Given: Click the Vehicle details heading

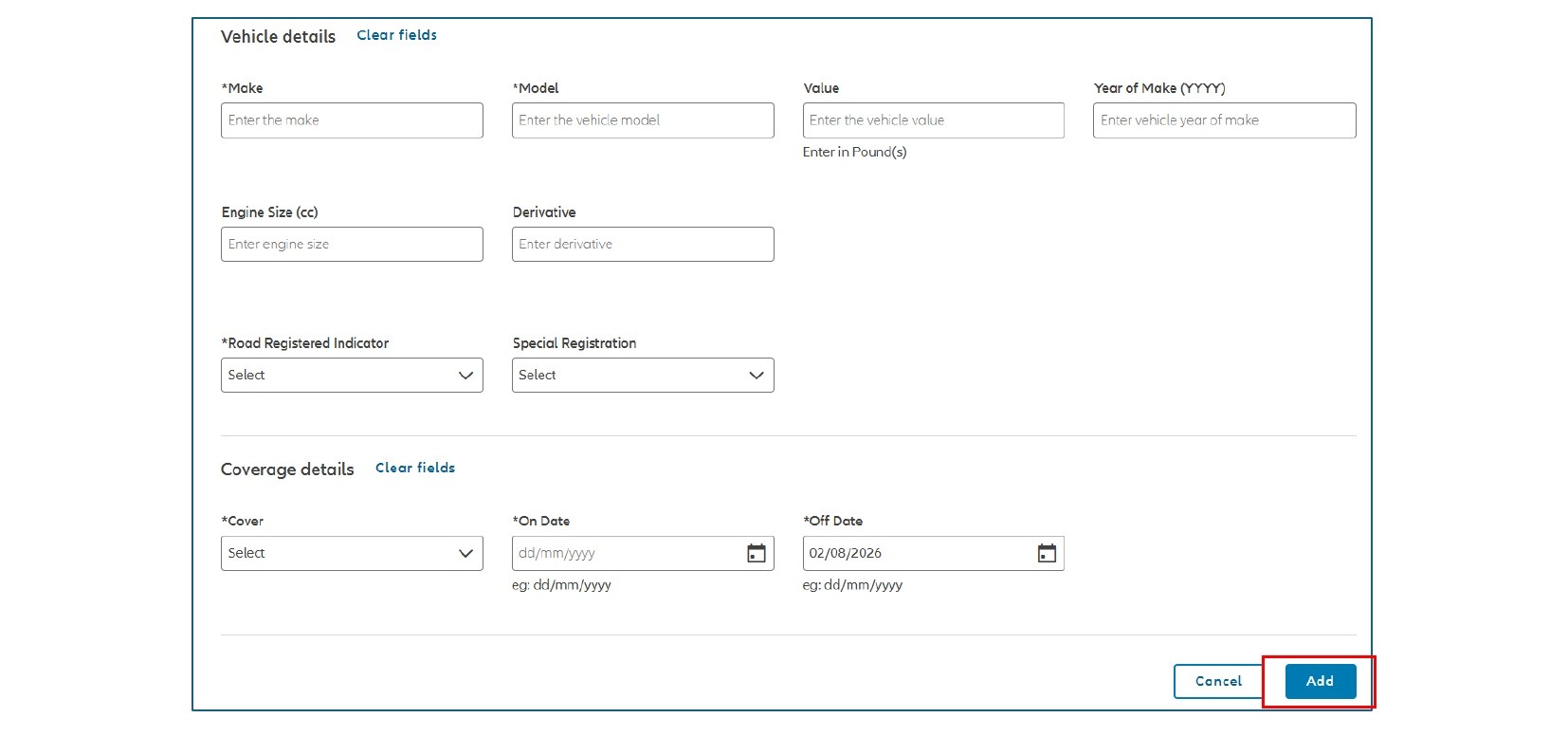Looking at the screenshot, I should [278, 36].
